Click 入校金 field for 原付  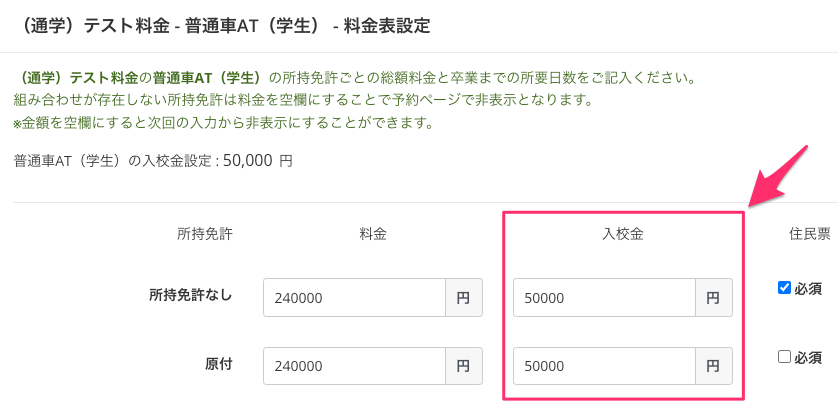[x=604, y=366]
